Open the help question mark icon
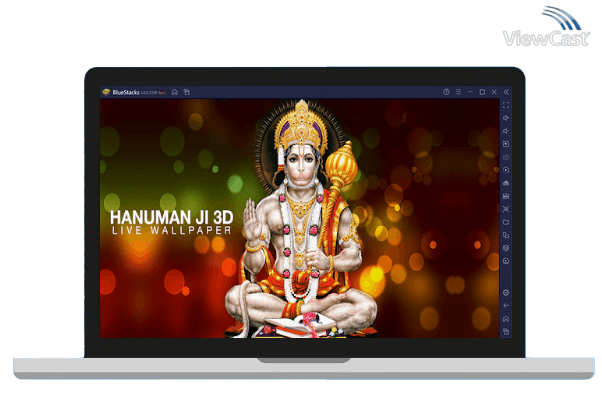The image size is (602, 414). [446, 92]
